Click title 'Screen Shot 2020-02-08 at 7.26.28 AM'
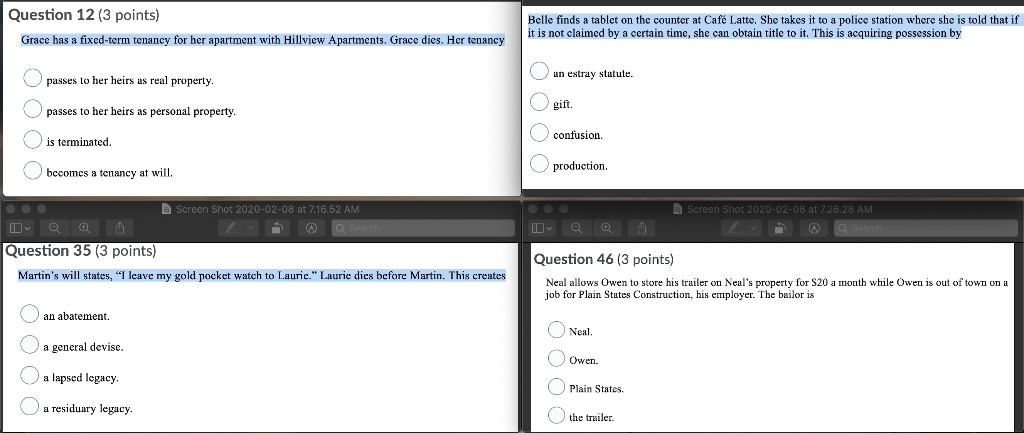The height and width of the screenshot is (433, 1024). [779, 210]
